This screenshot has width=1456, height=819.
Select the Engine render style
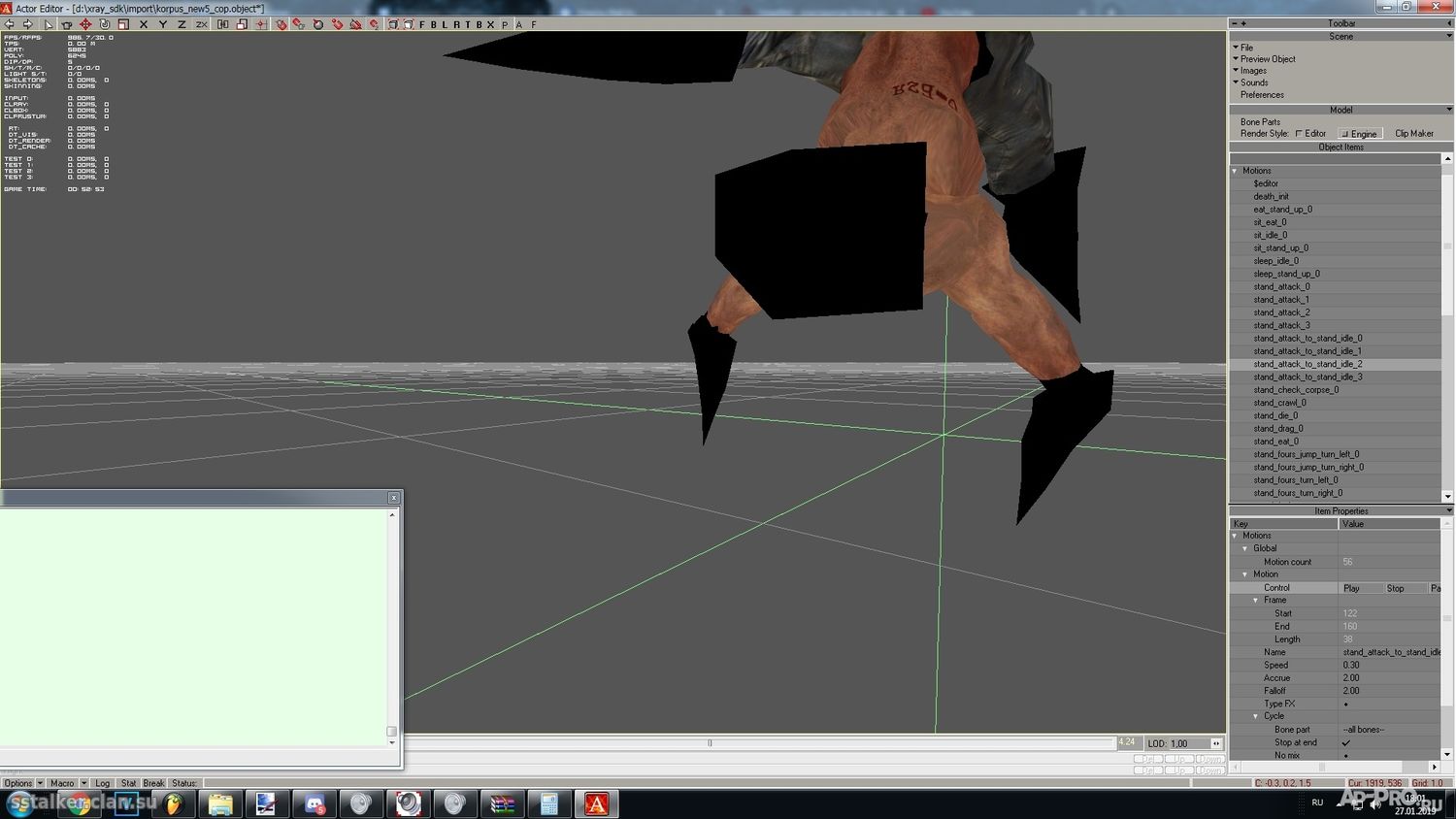(x=1358, y=134)
